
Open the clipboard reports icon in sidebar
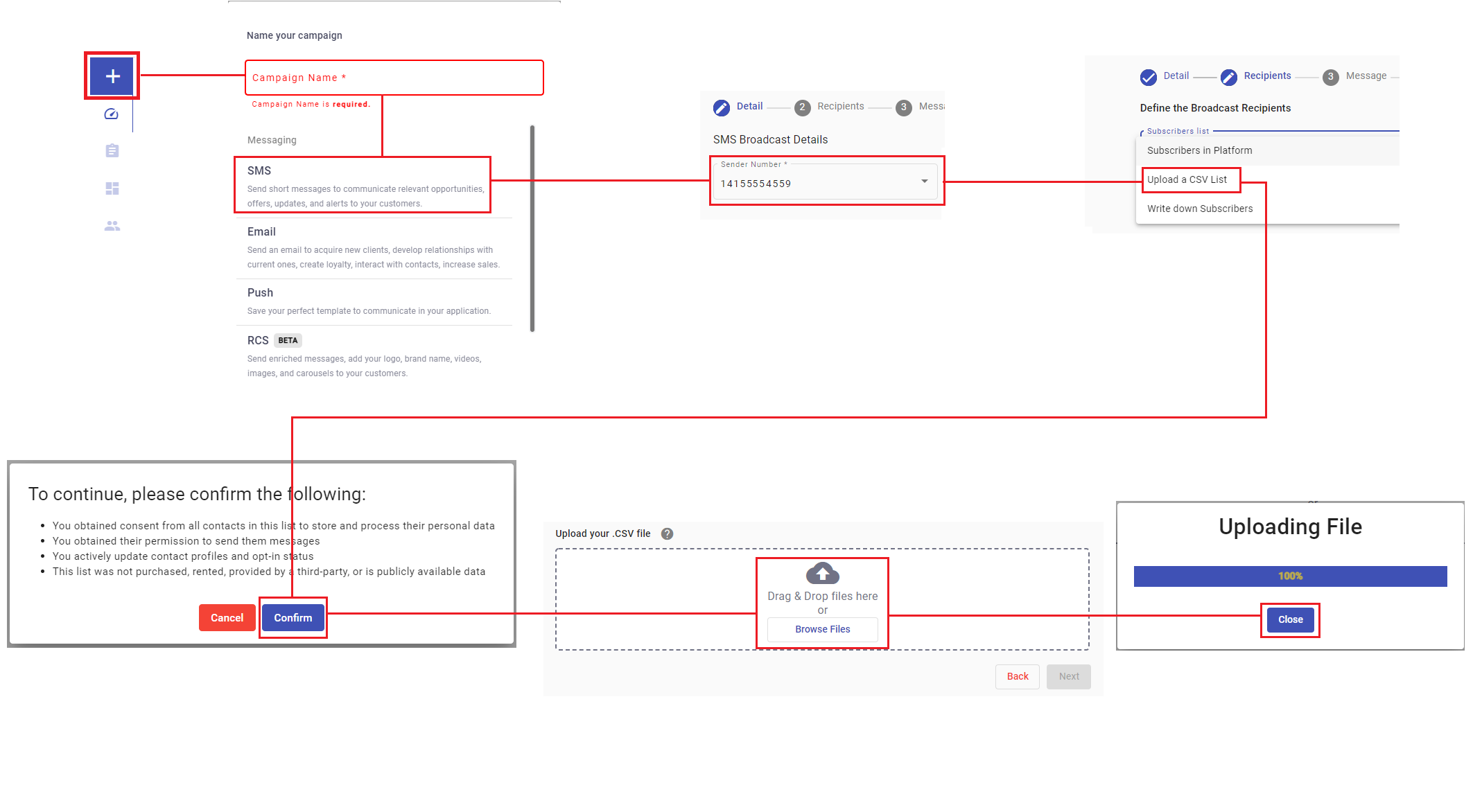point(112,151)
